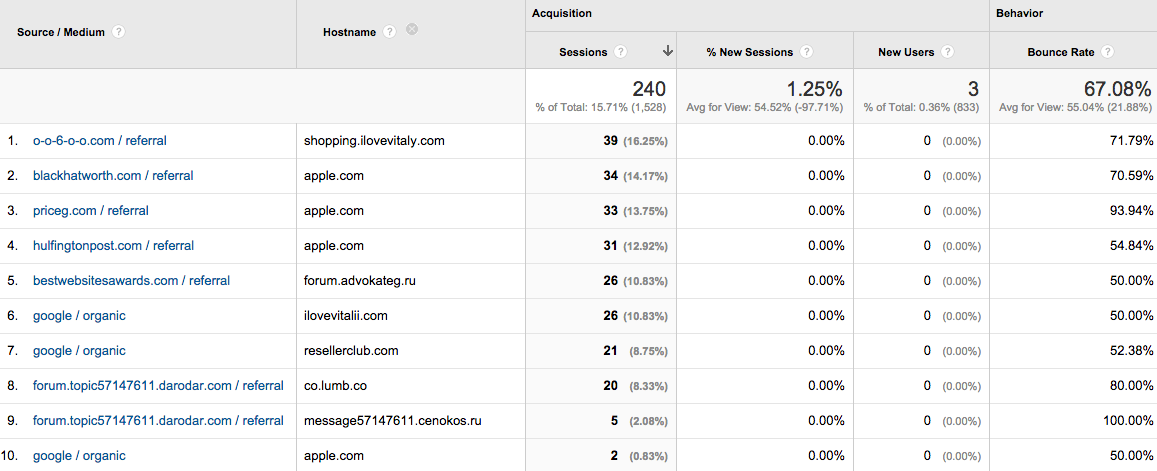The width and height of the screenshot is (1157, 471).
Task: Open darodar.com referral link for co.lumb.co
Action: 158,385
